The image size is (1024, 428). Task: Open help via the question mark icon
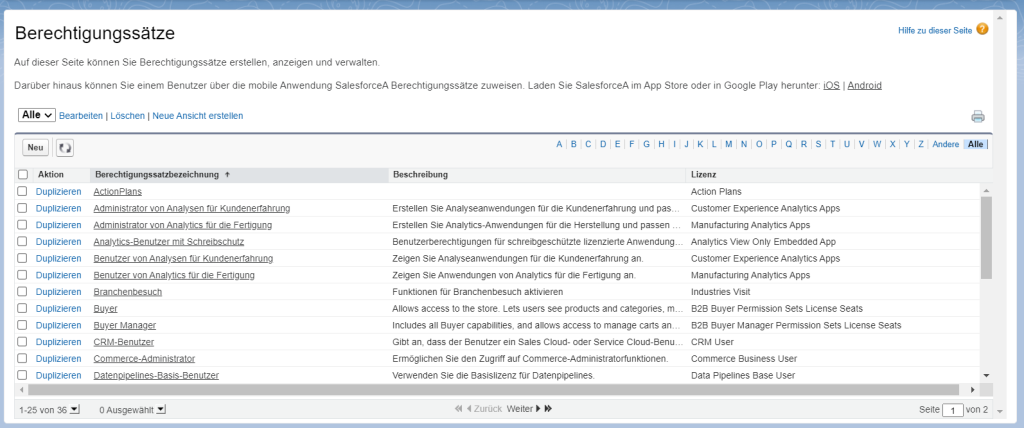coord(982,29)
